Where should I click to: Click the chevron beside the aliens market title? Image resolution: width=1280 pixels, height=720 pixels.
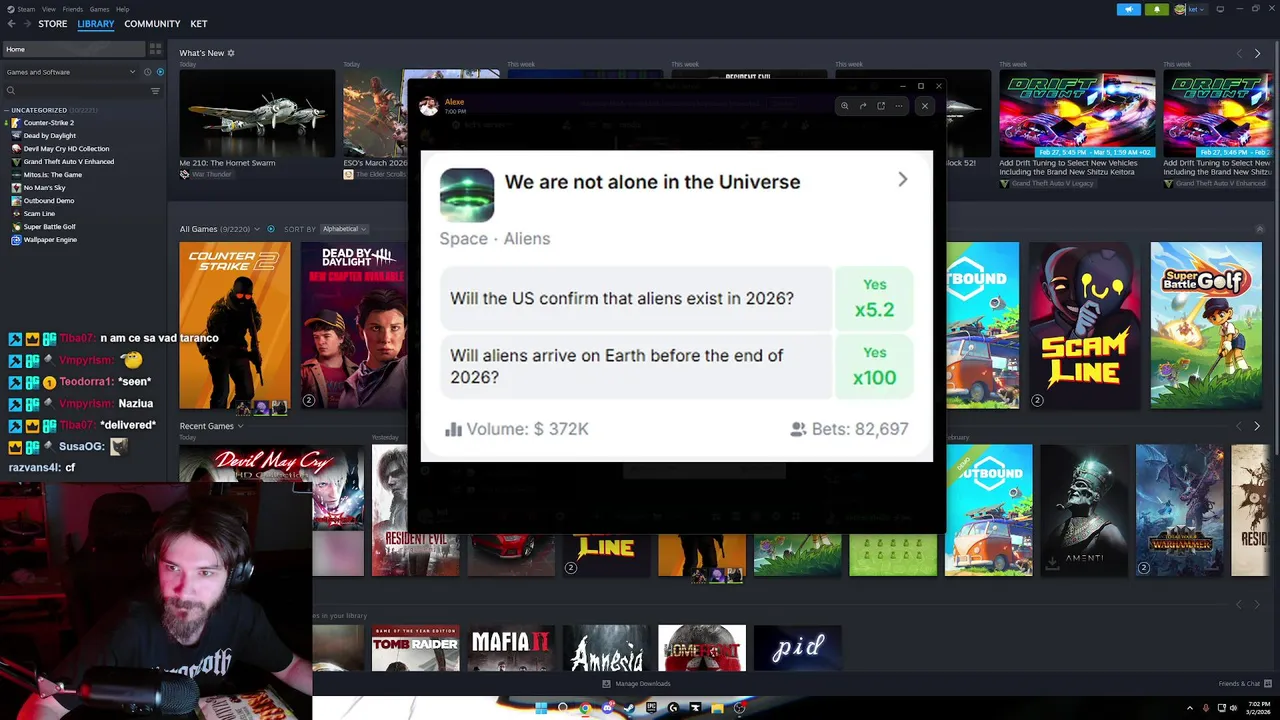[x=903, y=180]
